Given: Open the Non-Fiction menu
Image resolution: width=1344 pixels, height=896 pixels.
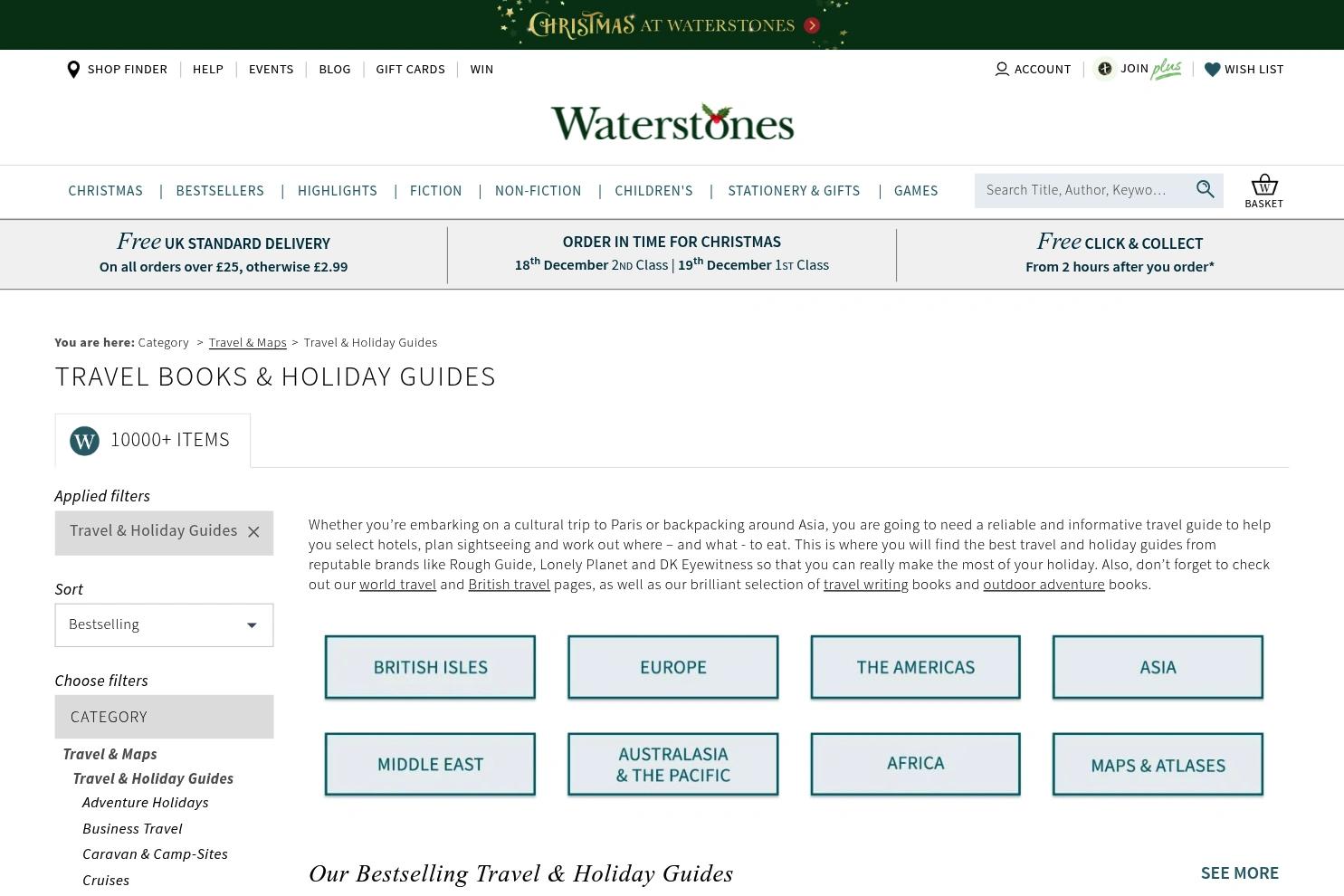Looking at the screenshot, I should 538,191.
